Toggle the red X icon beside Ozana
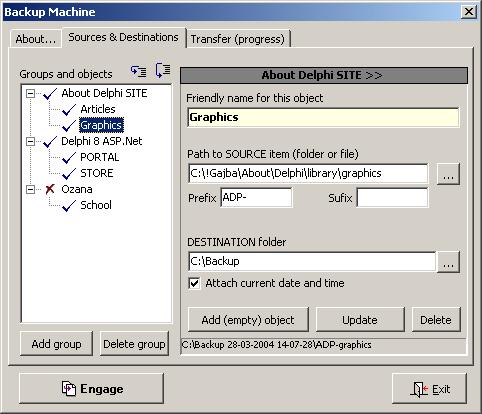 [50, 189]
